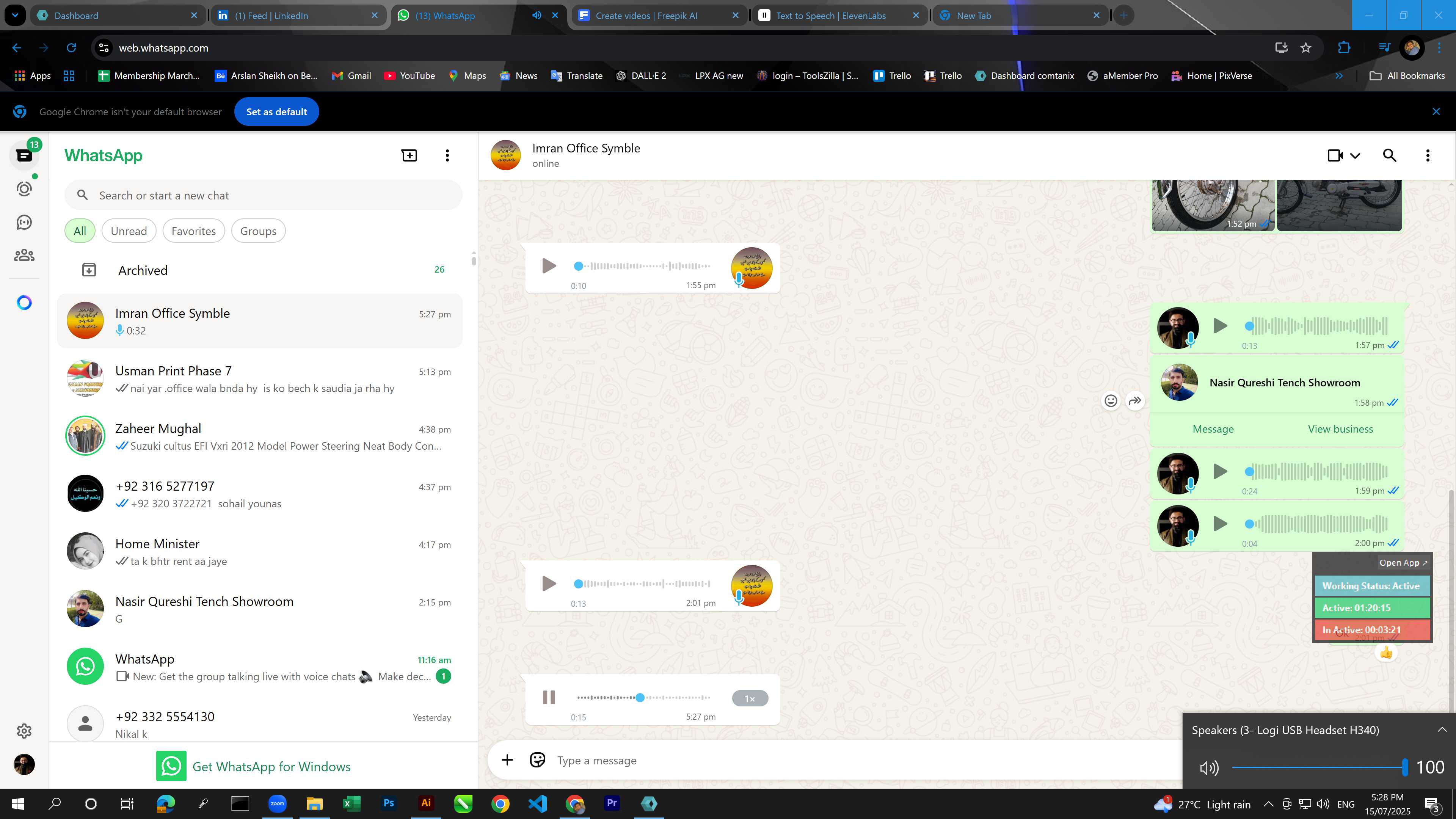Switch to Text to Speech ElevenLabs tab
The height and width of the screenshot is (819, 1456).
point(840,15)
